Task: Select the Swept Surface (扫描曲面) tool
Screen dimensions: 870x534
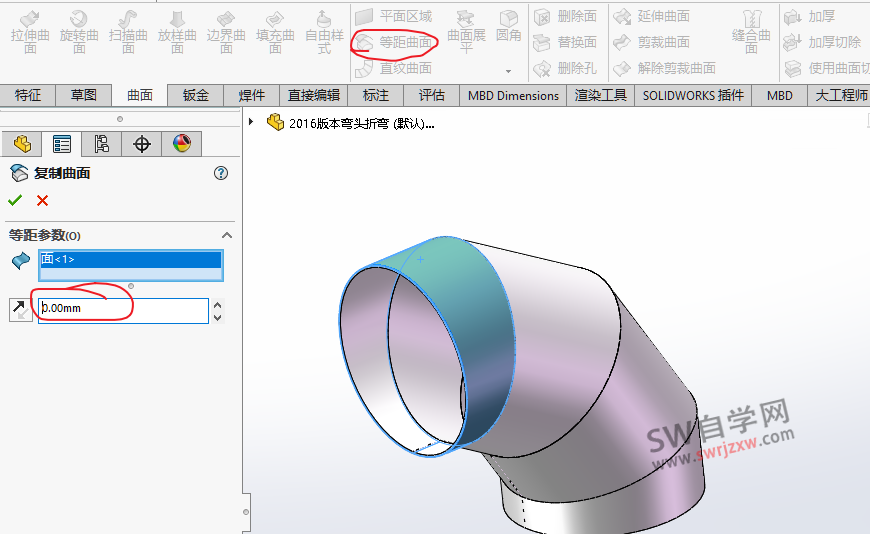Action: click(x=128, y=33)
